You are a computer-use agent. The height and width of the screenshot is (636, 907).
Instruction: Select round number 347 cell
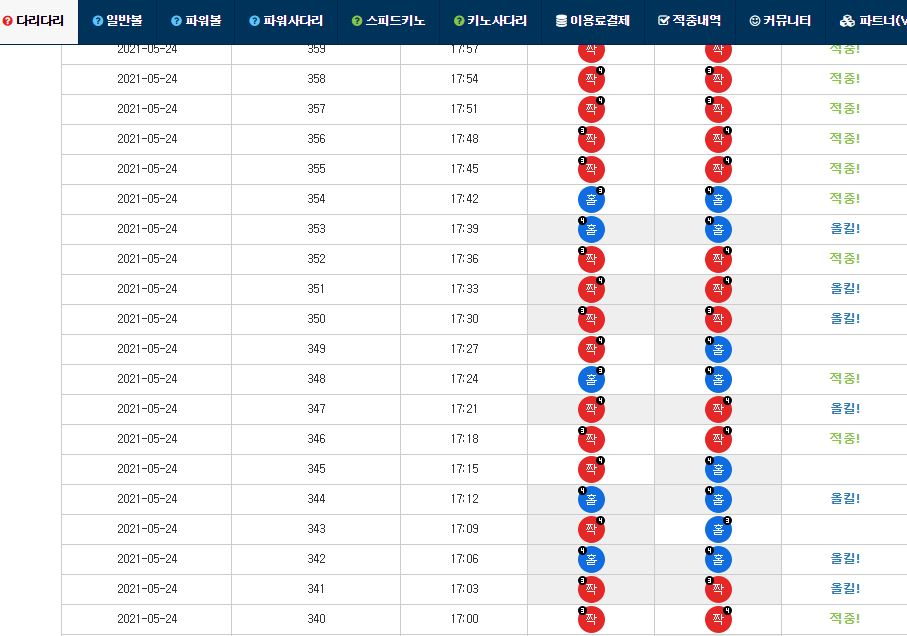(x=316, y=409)
